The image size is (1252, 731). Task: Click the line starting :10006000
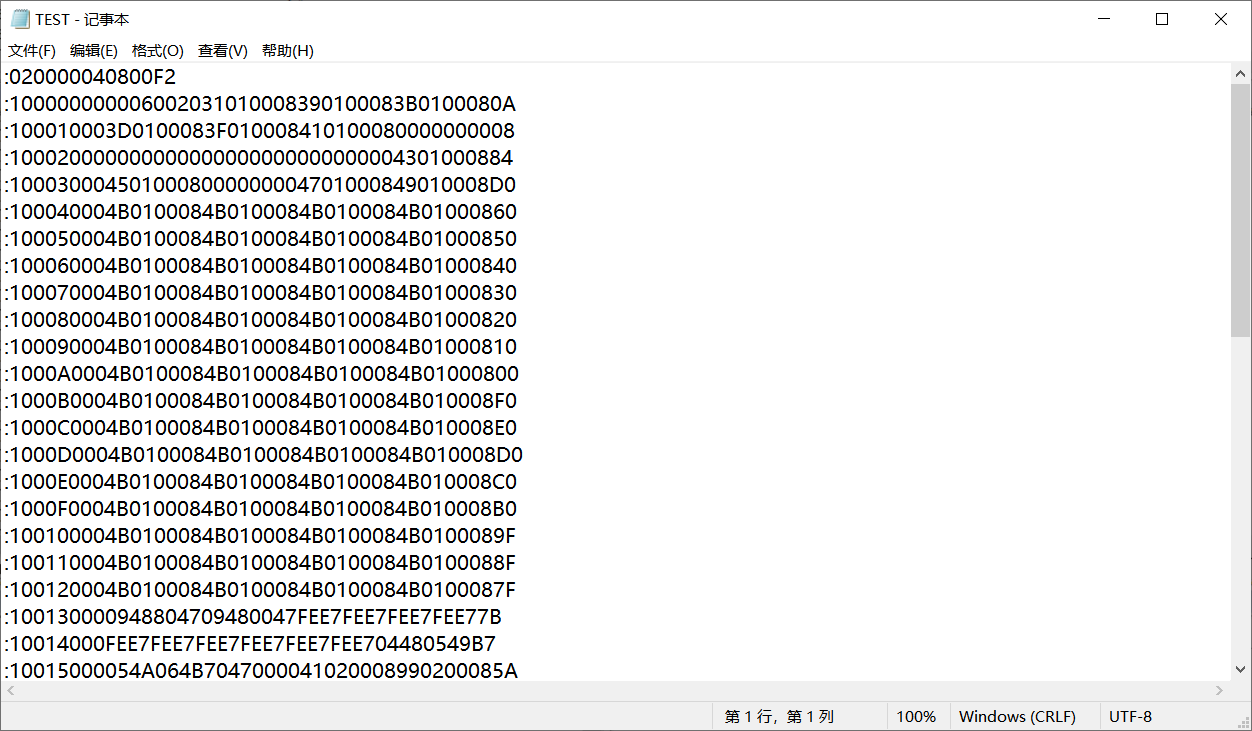(x=261, y=266)
